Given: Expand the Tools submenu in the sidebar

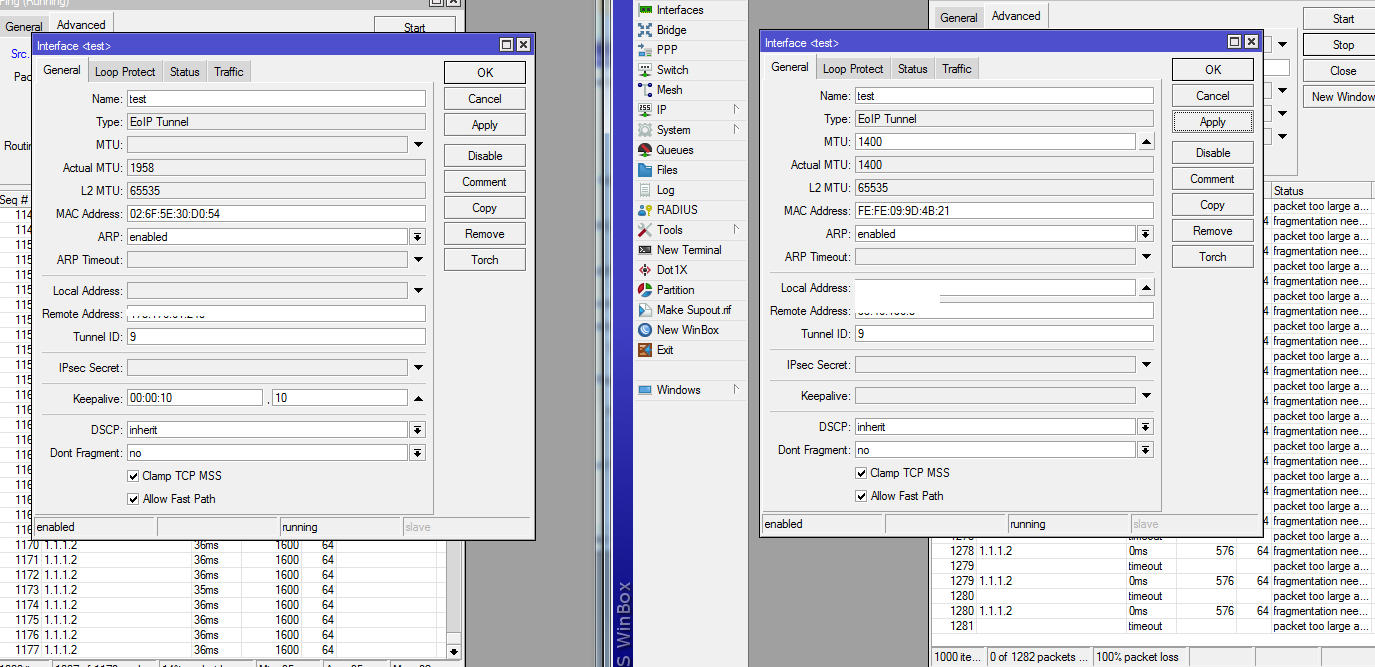Looking at the screenshot, I should (690, 230).
